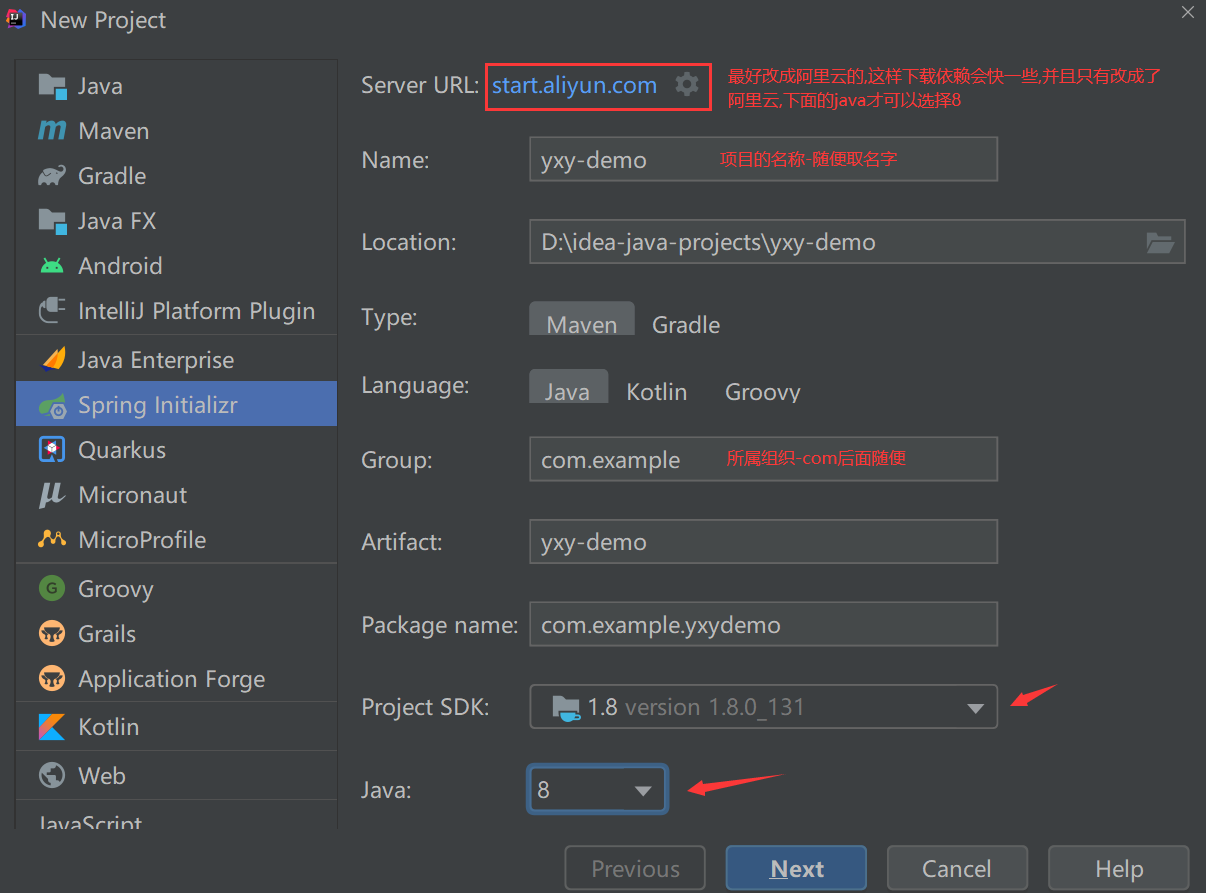The image size is (1206, 893).
Task: Select Web generator entry
Action: (x=176, y=776)
